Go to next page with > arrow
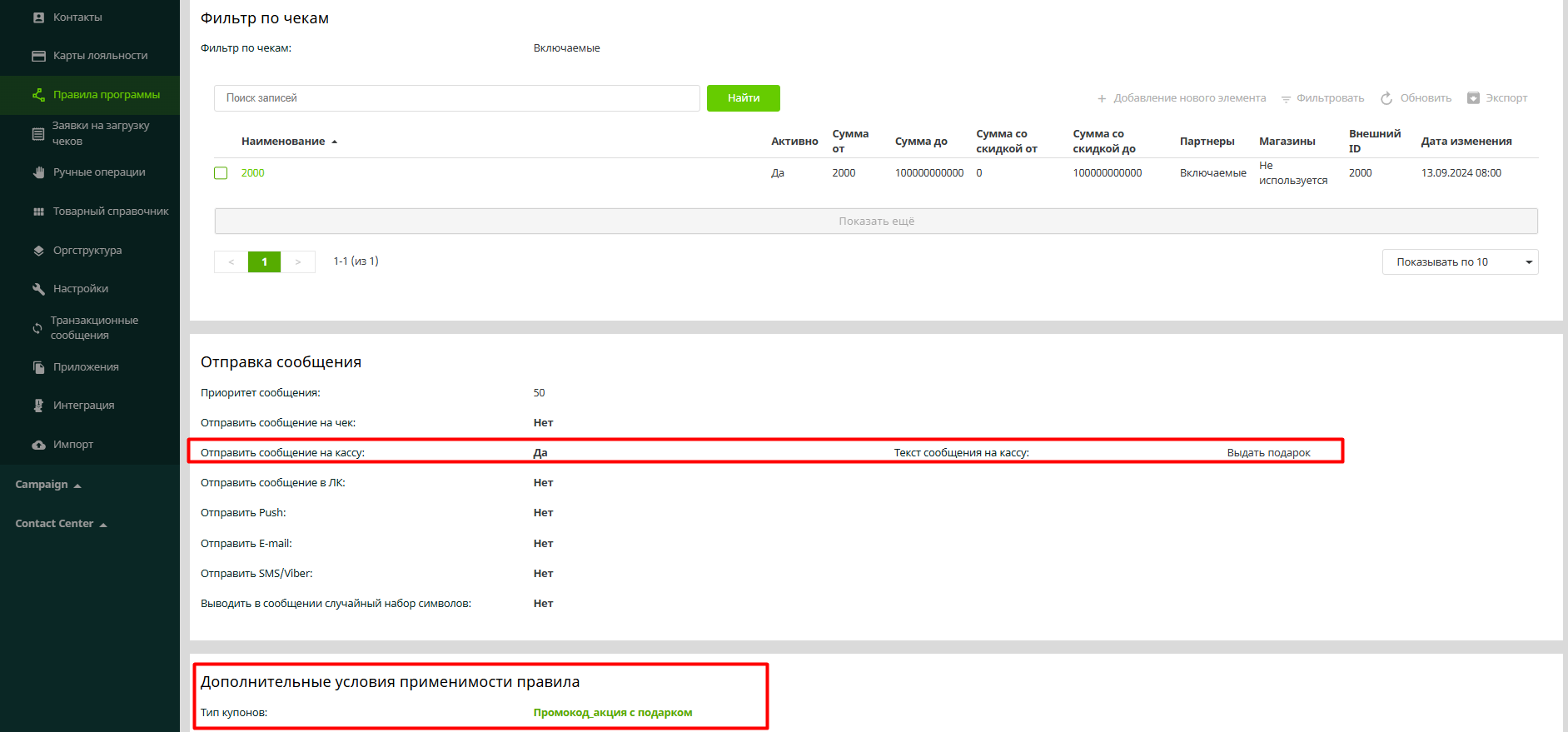 (298, 262)
